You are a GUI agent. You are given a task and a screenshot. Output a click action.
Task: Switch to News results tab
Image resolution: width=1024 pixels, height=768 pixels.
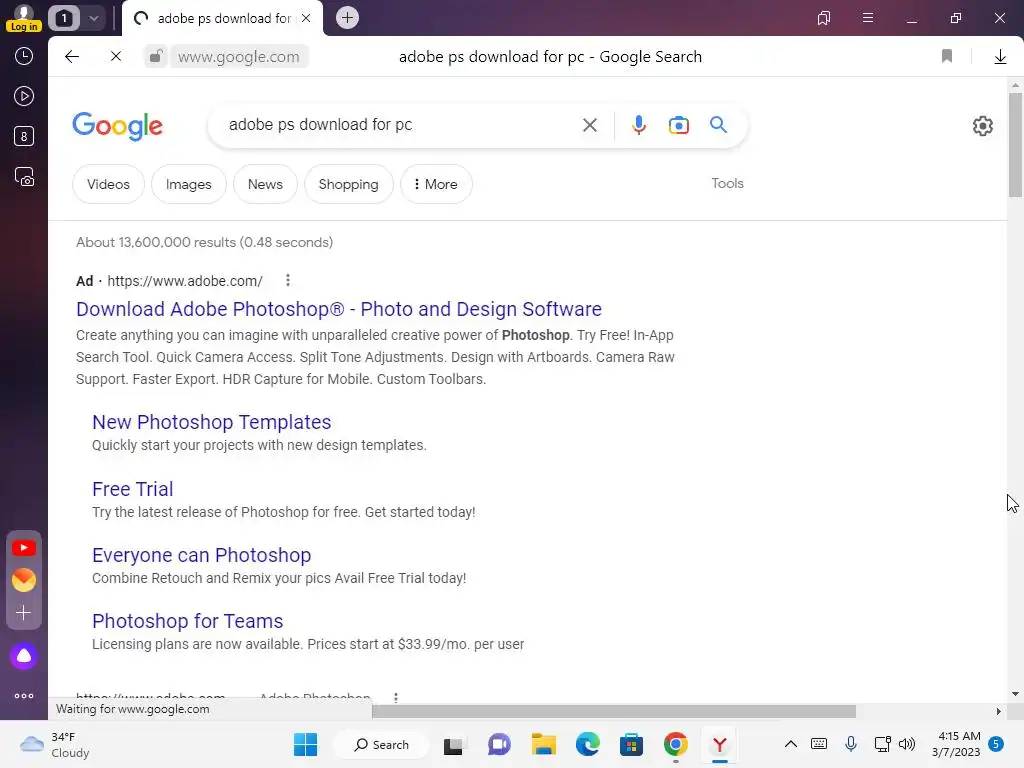point(265,184)
